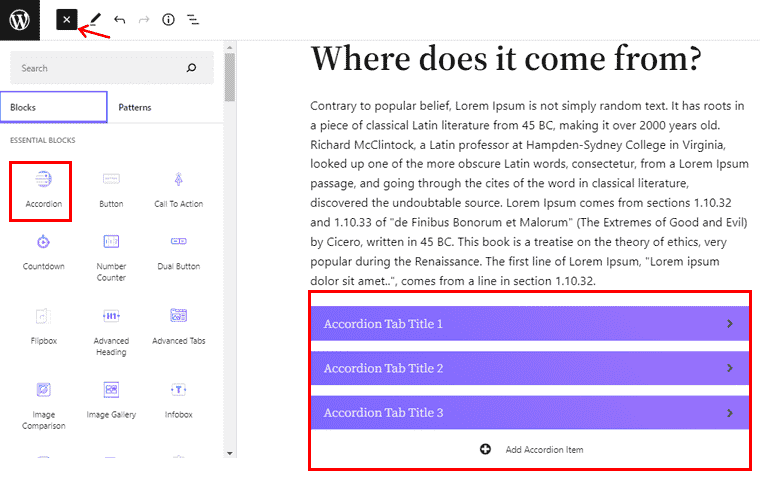Image resolution: width=760 pixels, height=480 pixels.
Task: Open document details info icon
Action: (168, 20)
